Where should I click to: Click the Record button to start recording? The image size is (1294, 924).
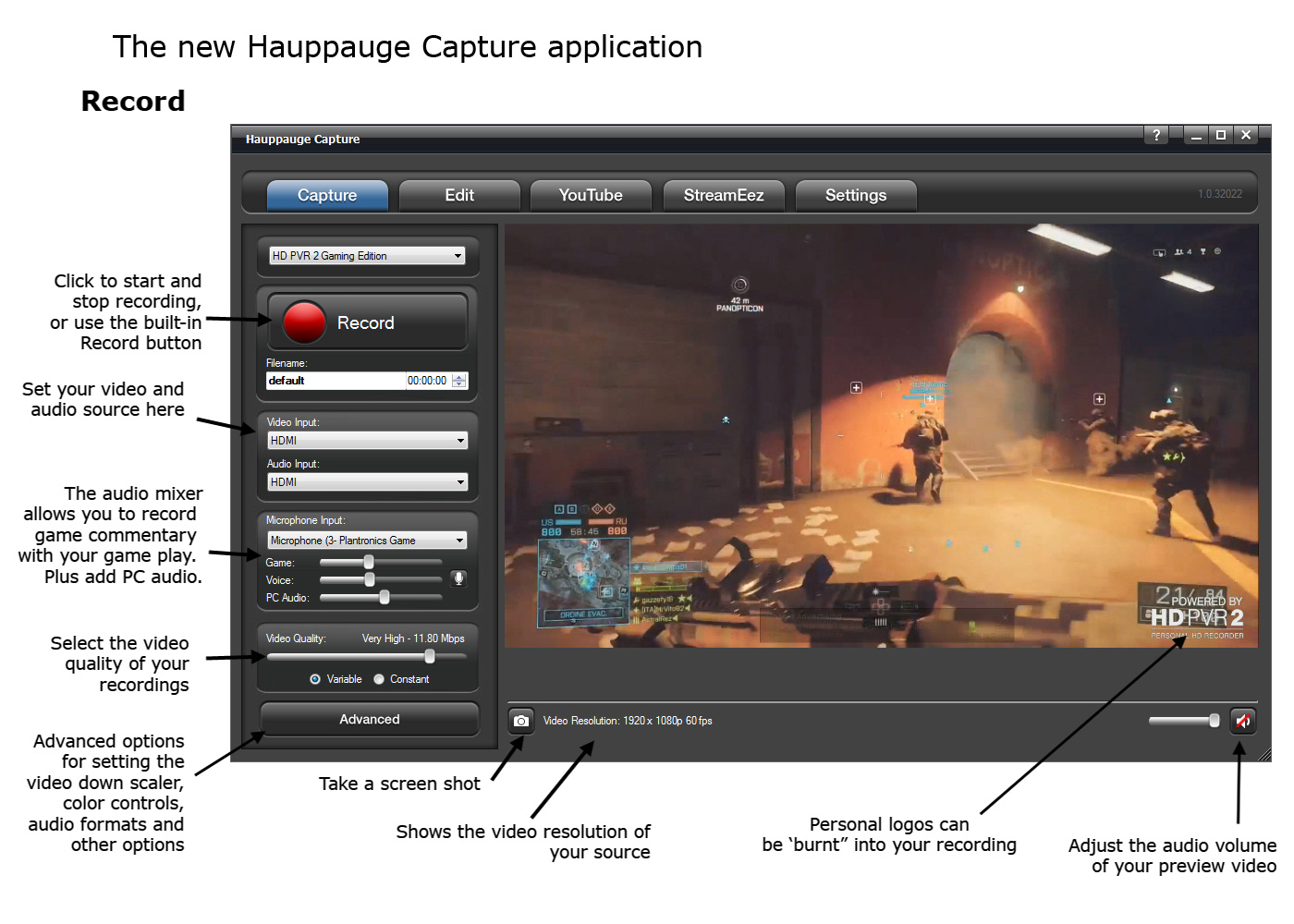point(367,322)
